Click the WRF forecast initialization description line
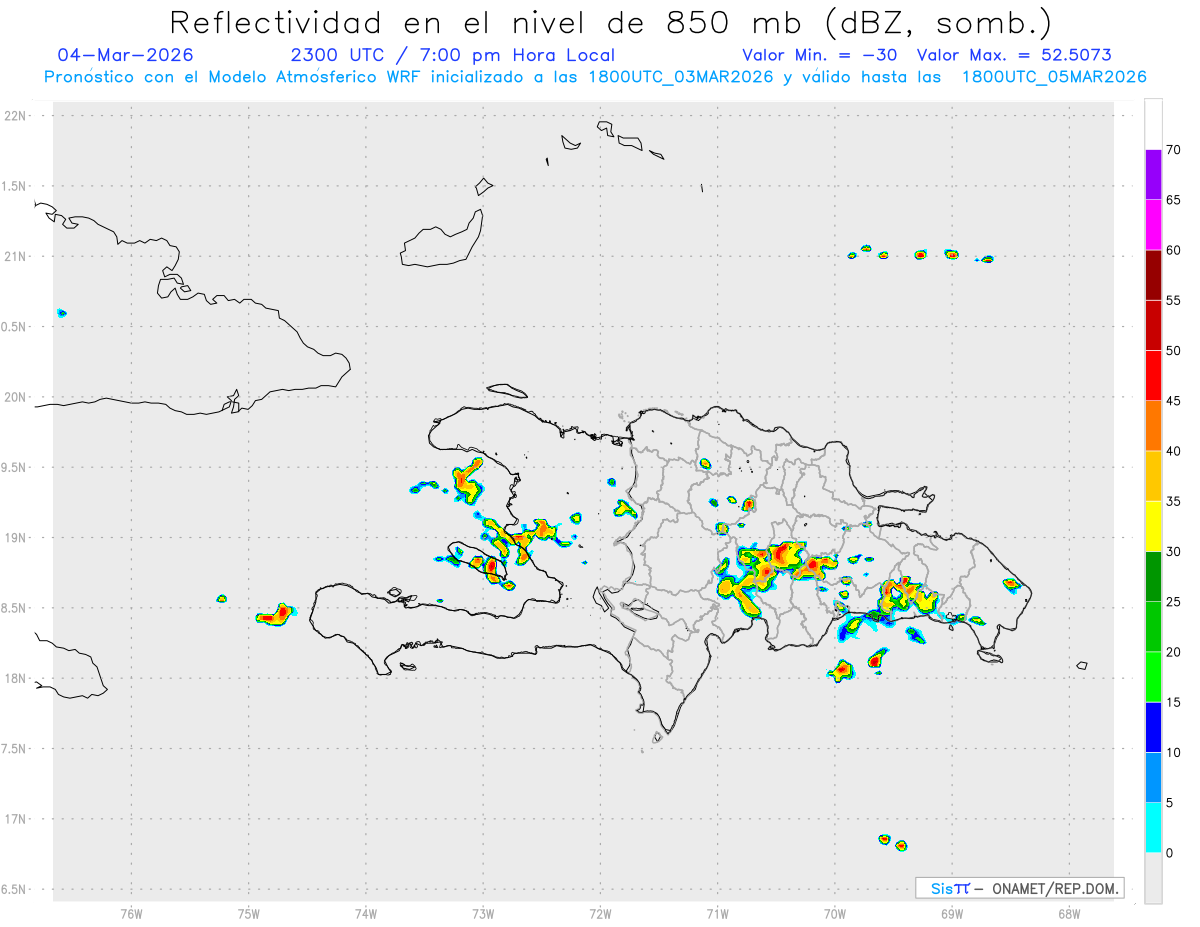This screenshot has width=1200, height=927. (595, 77)
